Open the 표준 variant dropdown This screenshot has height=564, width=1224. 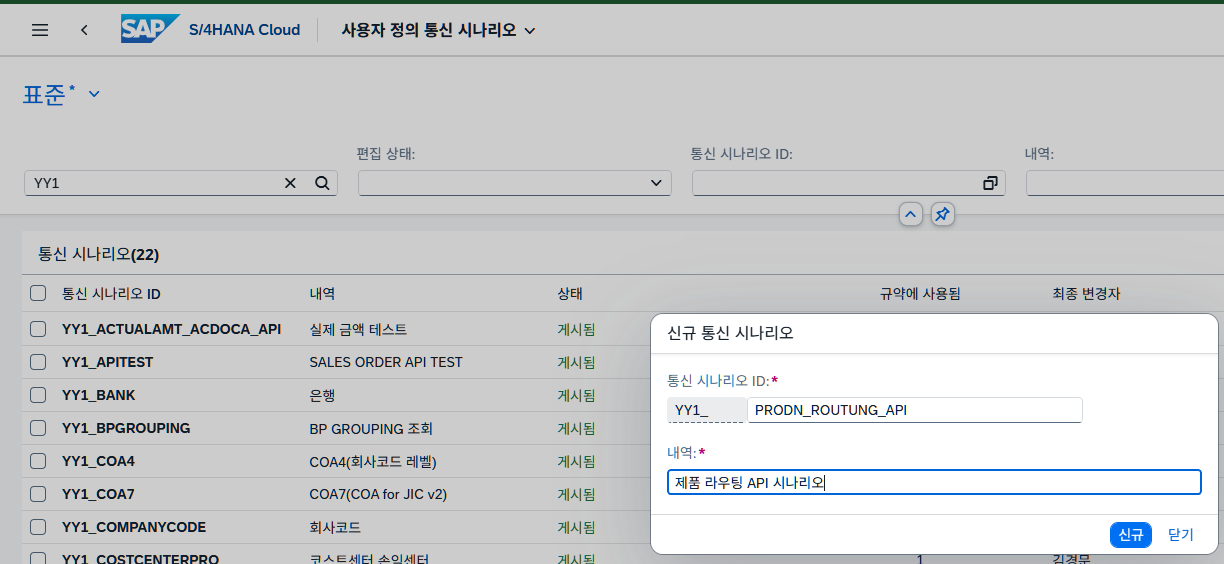coord(94,94)
